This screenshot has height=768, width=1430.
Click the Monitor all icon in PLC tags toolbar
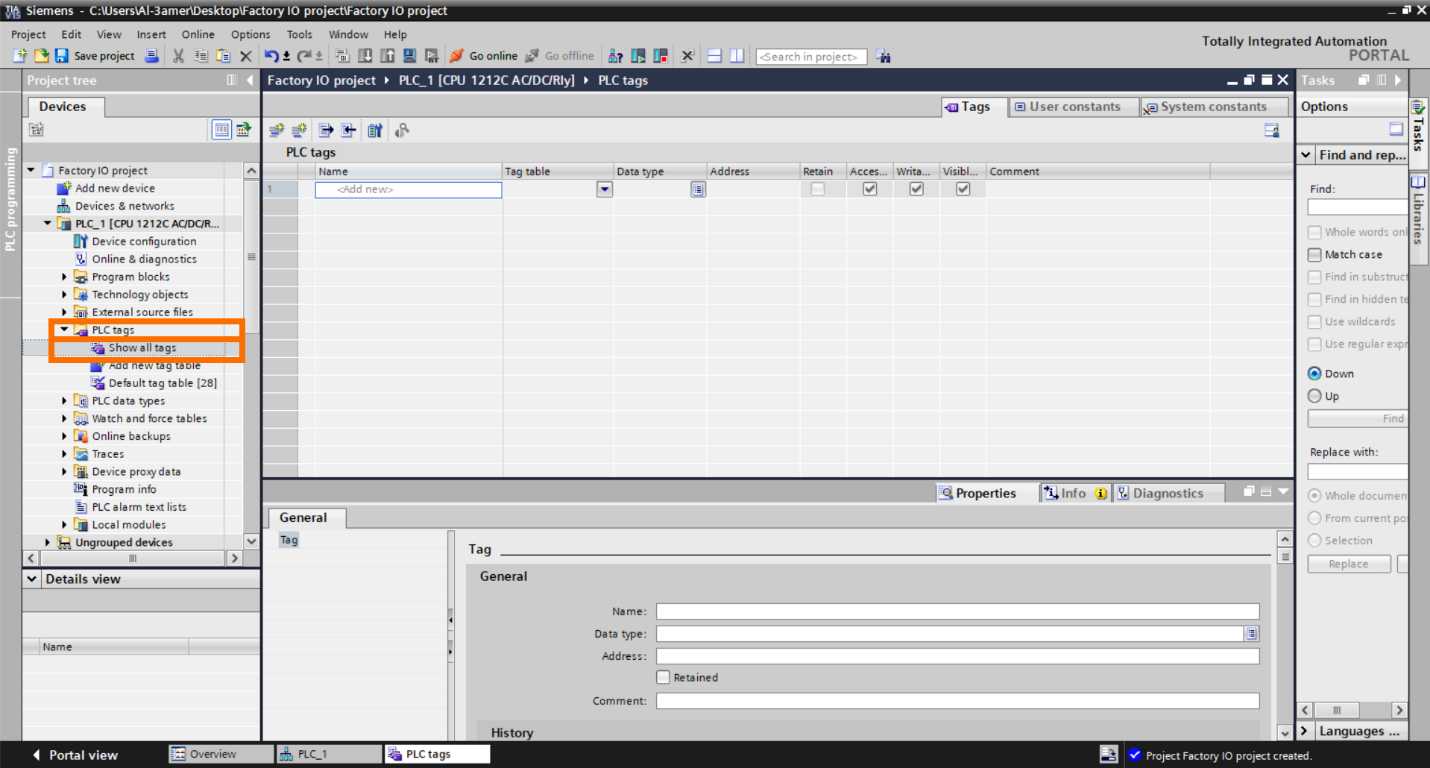[402, 130]
